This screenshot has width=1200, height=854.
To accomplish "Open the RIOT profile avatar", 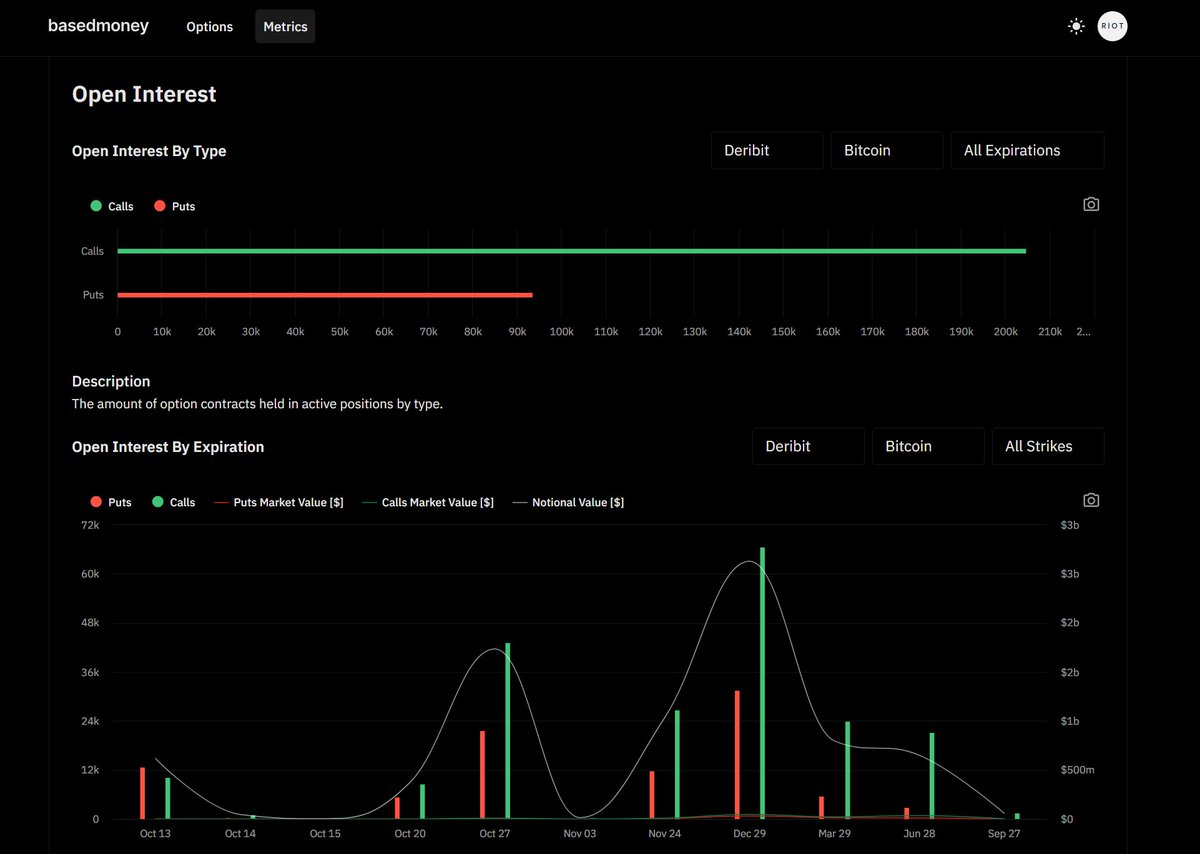I will point(1112,26).
